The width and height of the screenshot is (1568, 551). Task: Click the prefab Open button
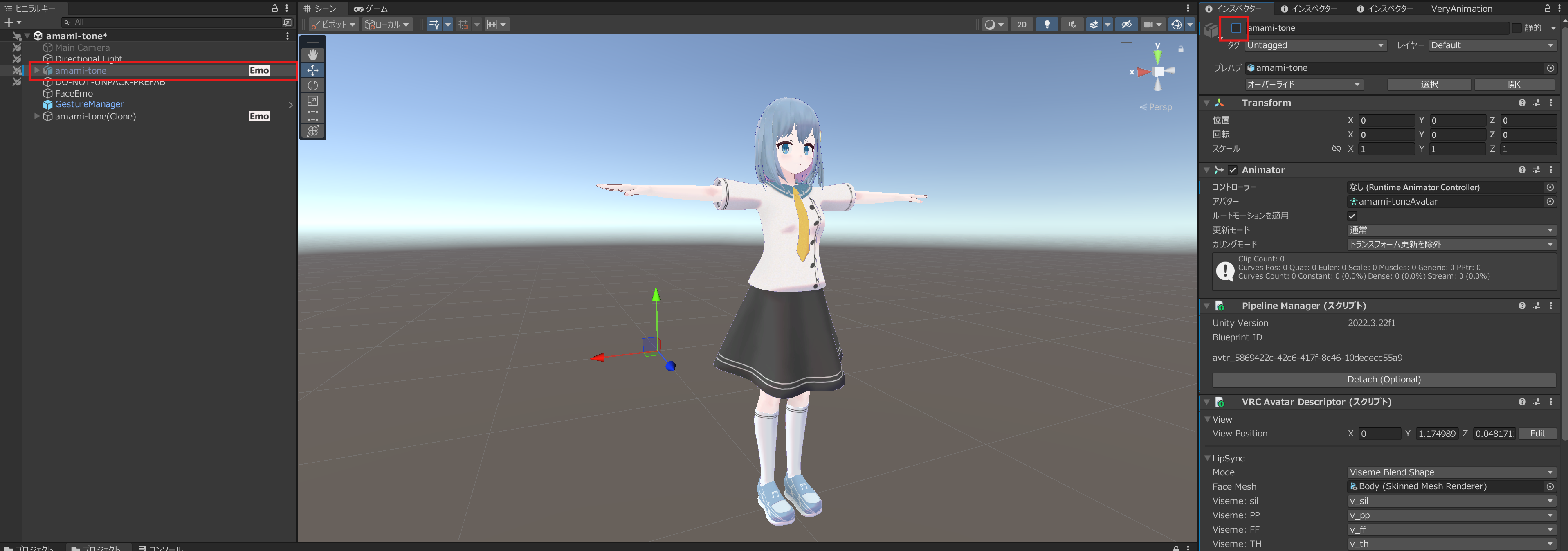pos(1514,85)
